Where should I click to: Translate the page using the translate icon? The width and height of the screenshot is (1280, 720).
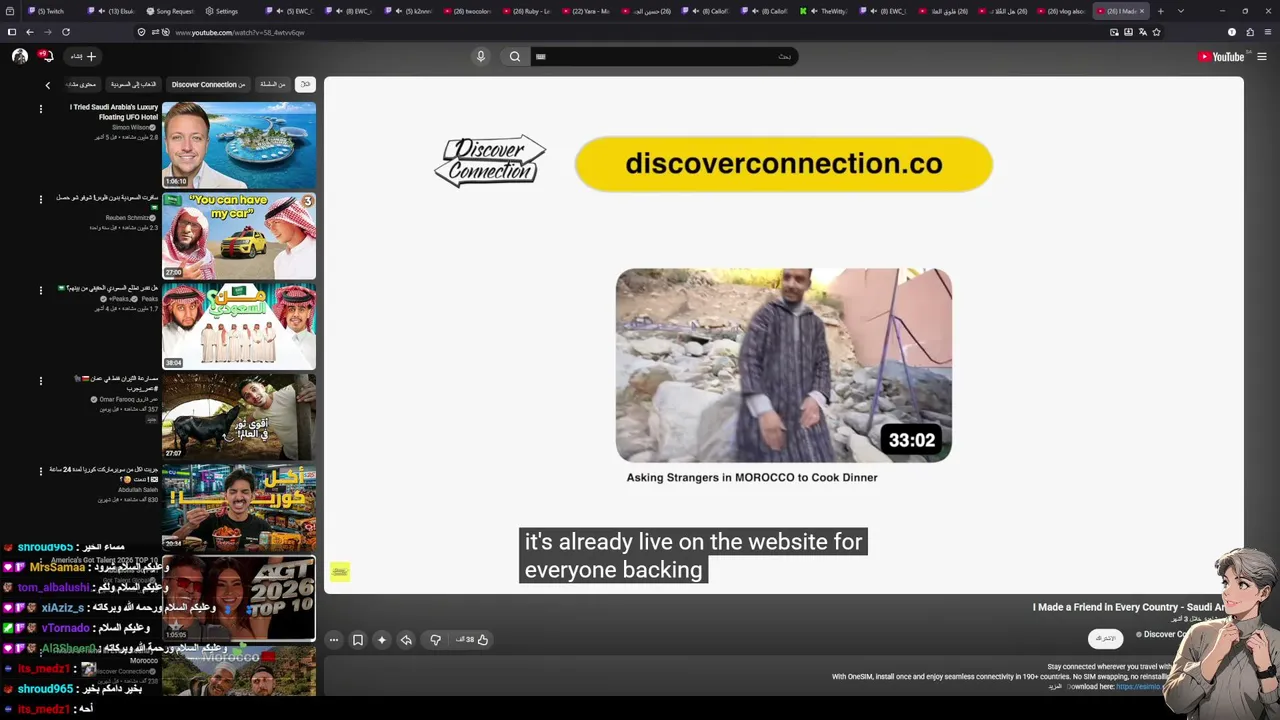click(1143, 32)
